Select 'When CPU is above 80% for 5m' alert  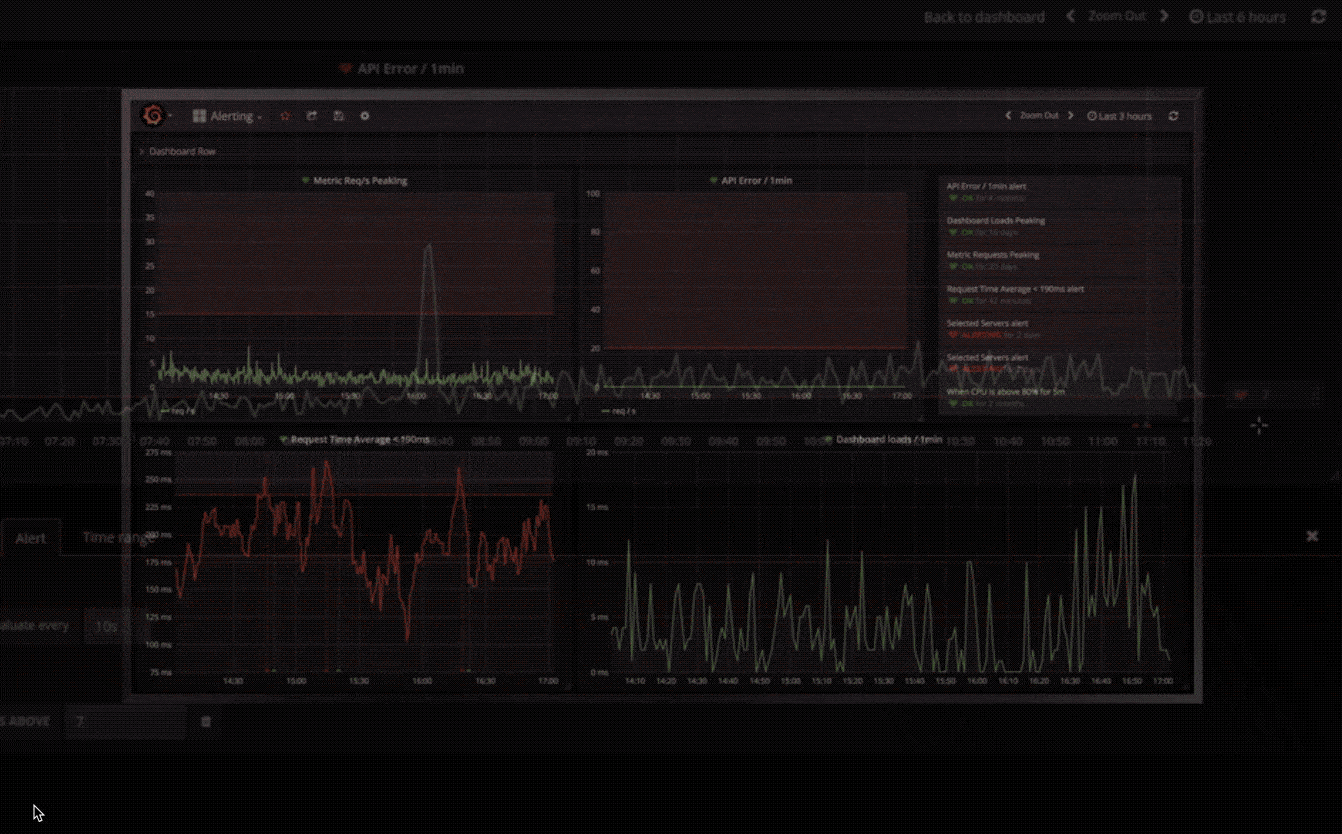[1006, 392]
